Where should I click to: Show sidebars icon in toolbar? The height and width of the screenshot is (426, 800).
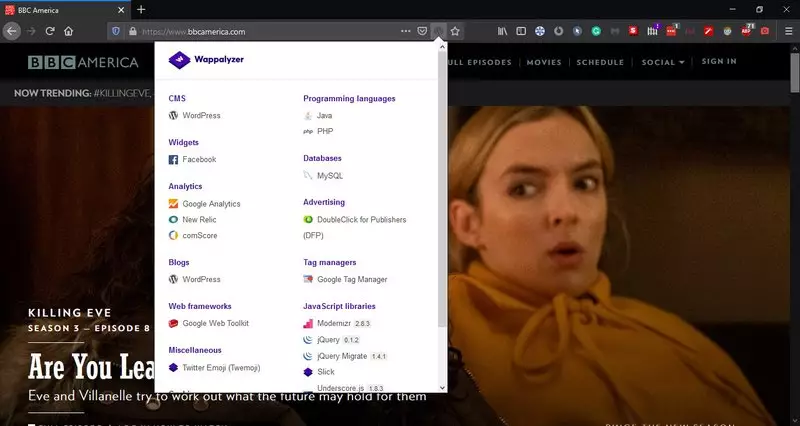pyautogui.click(x=521, y=31)
